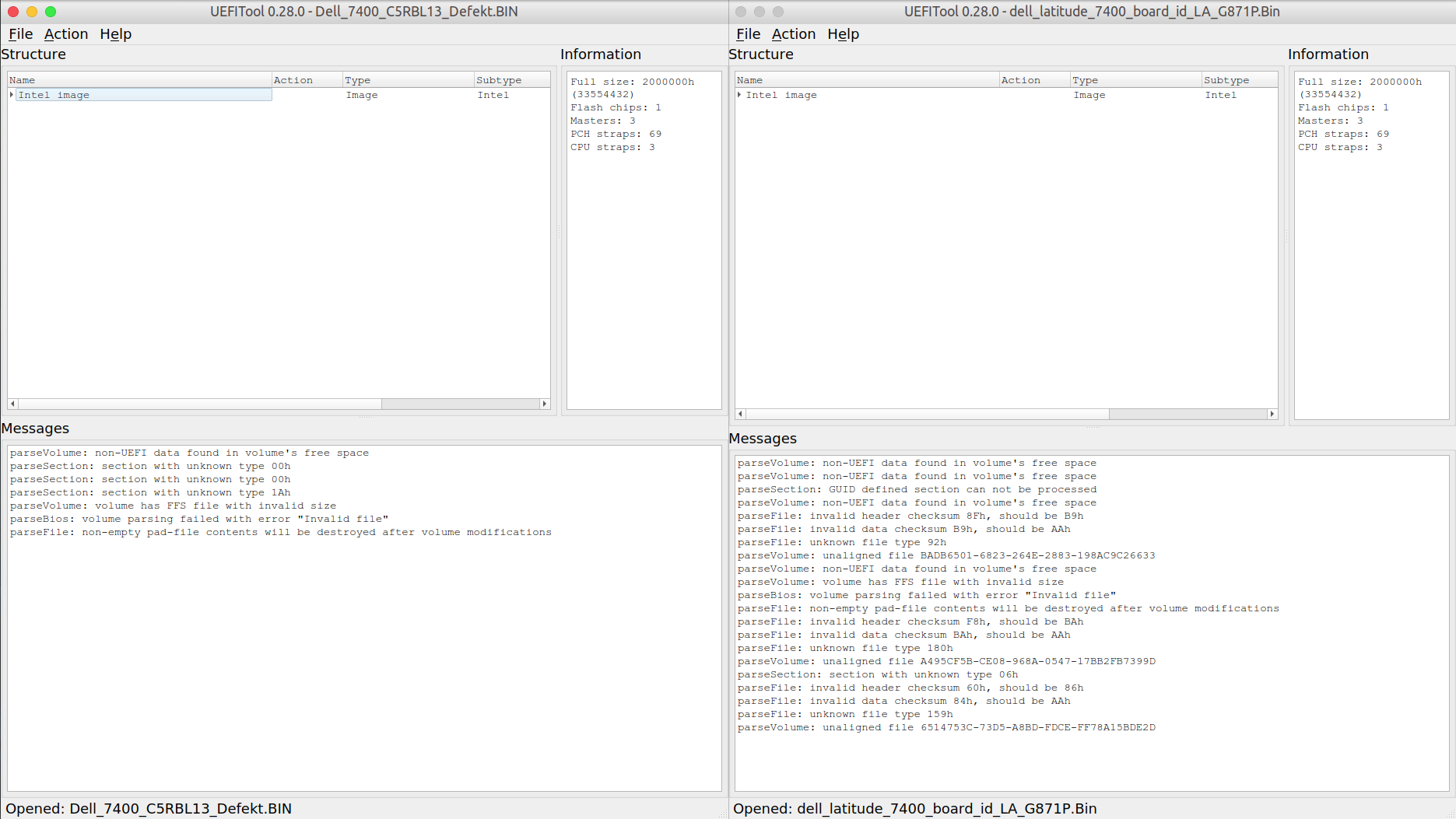Select Intel image row in Defekt.BIN window
Screen dimensions: 1456x819
click(279, 95)
